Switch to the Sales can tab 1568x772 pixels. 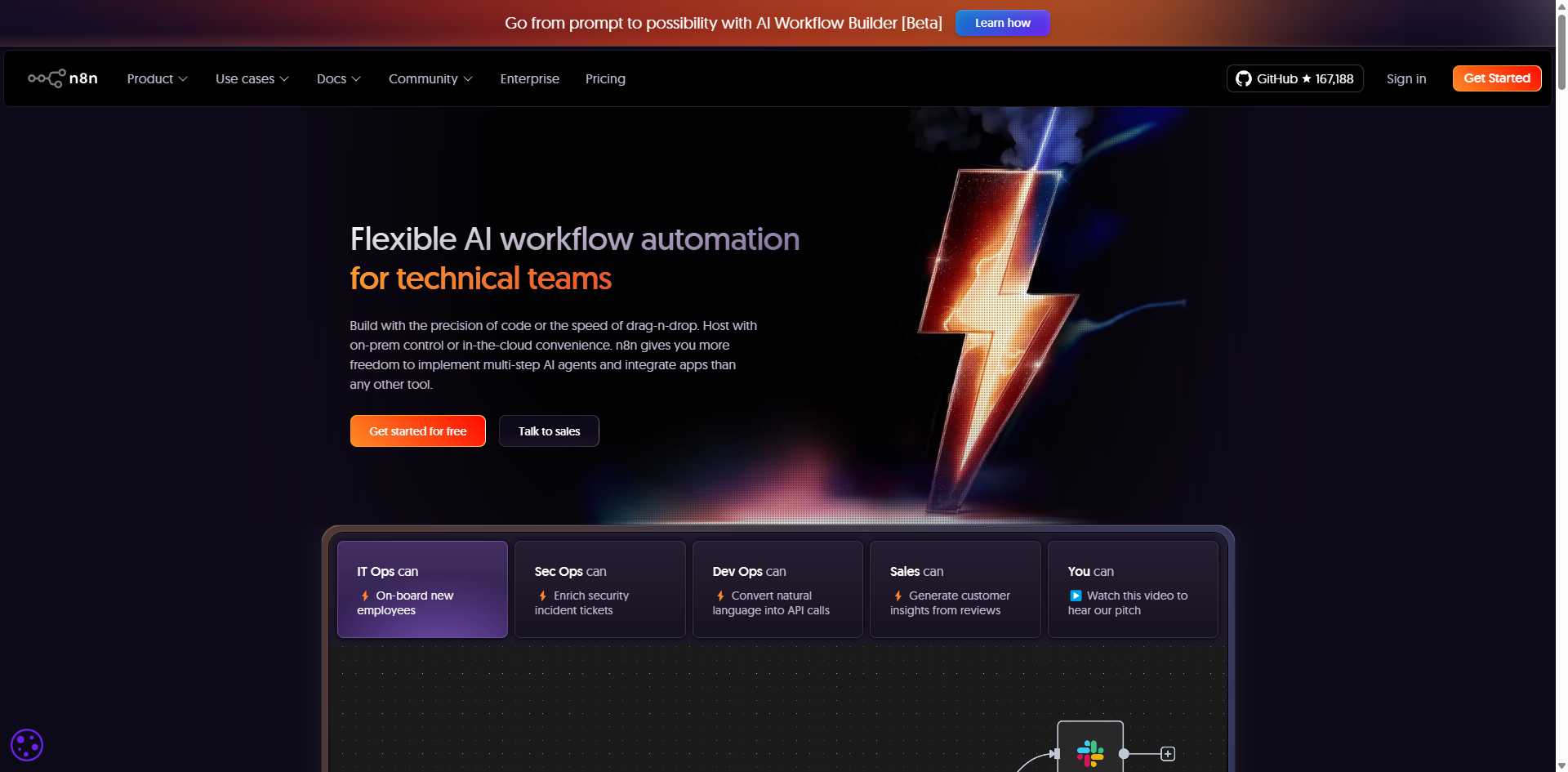pyautogui.click(x=955, y=589)
